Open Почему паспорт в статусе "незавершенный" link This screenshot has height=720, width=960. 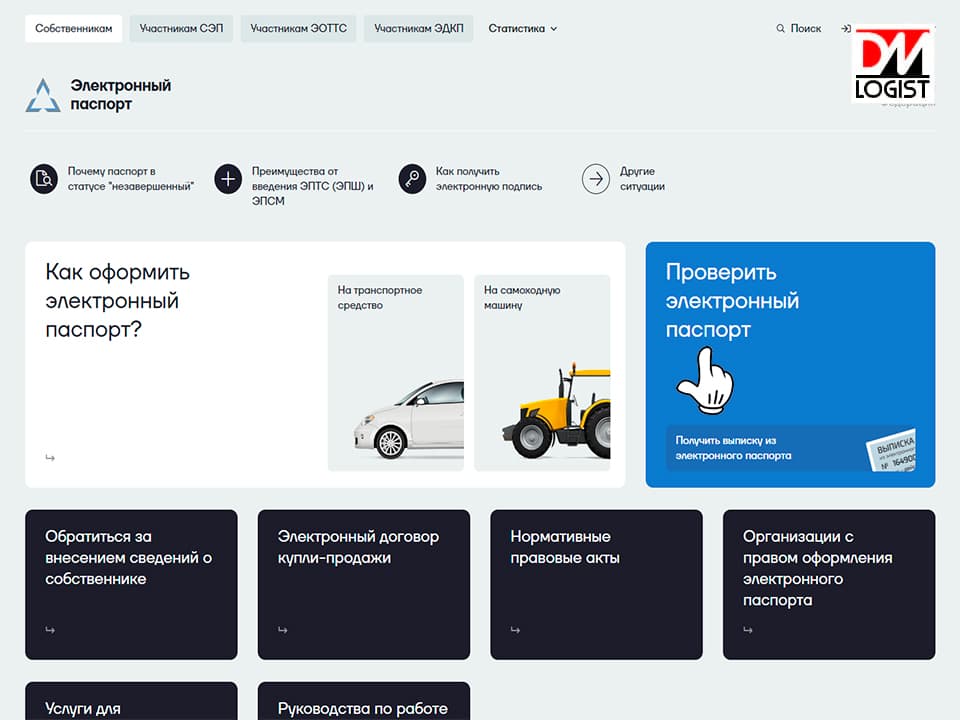[x=130, y=179]
